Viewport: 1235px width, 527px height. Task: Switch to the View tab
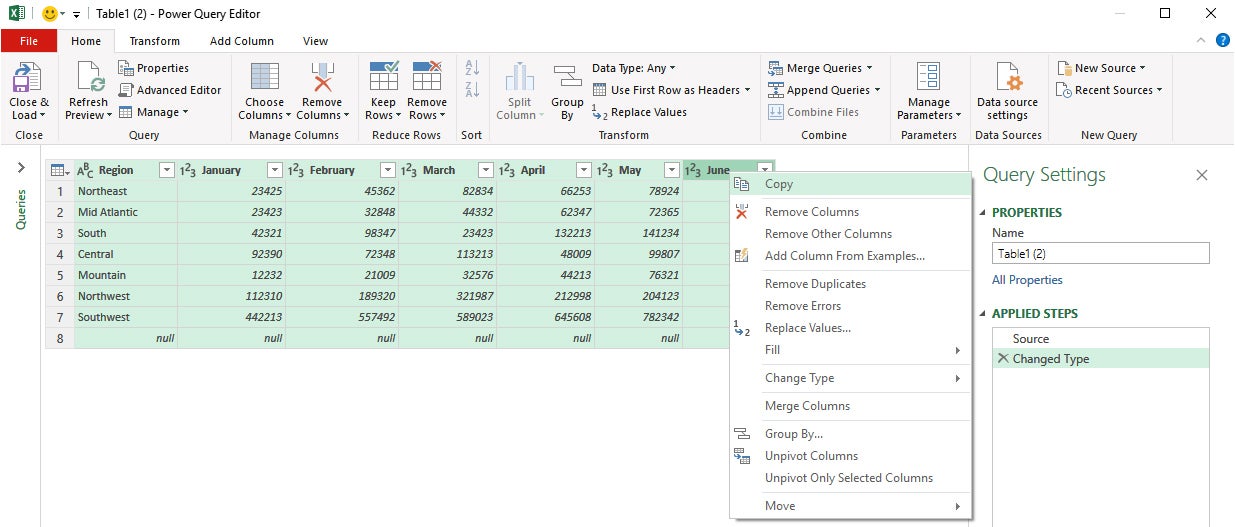(316, 41)
